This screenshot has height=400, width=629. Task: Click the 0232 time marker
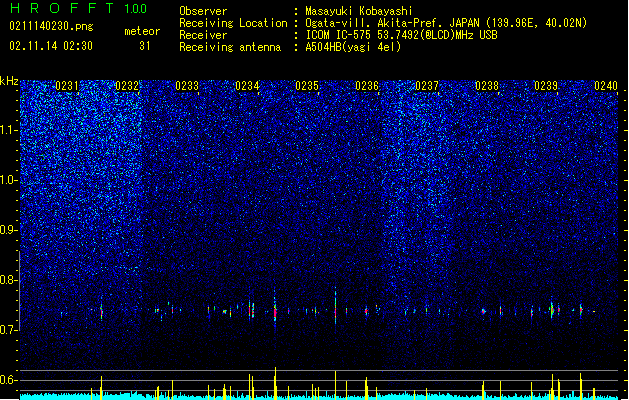(x=127, y=86)
